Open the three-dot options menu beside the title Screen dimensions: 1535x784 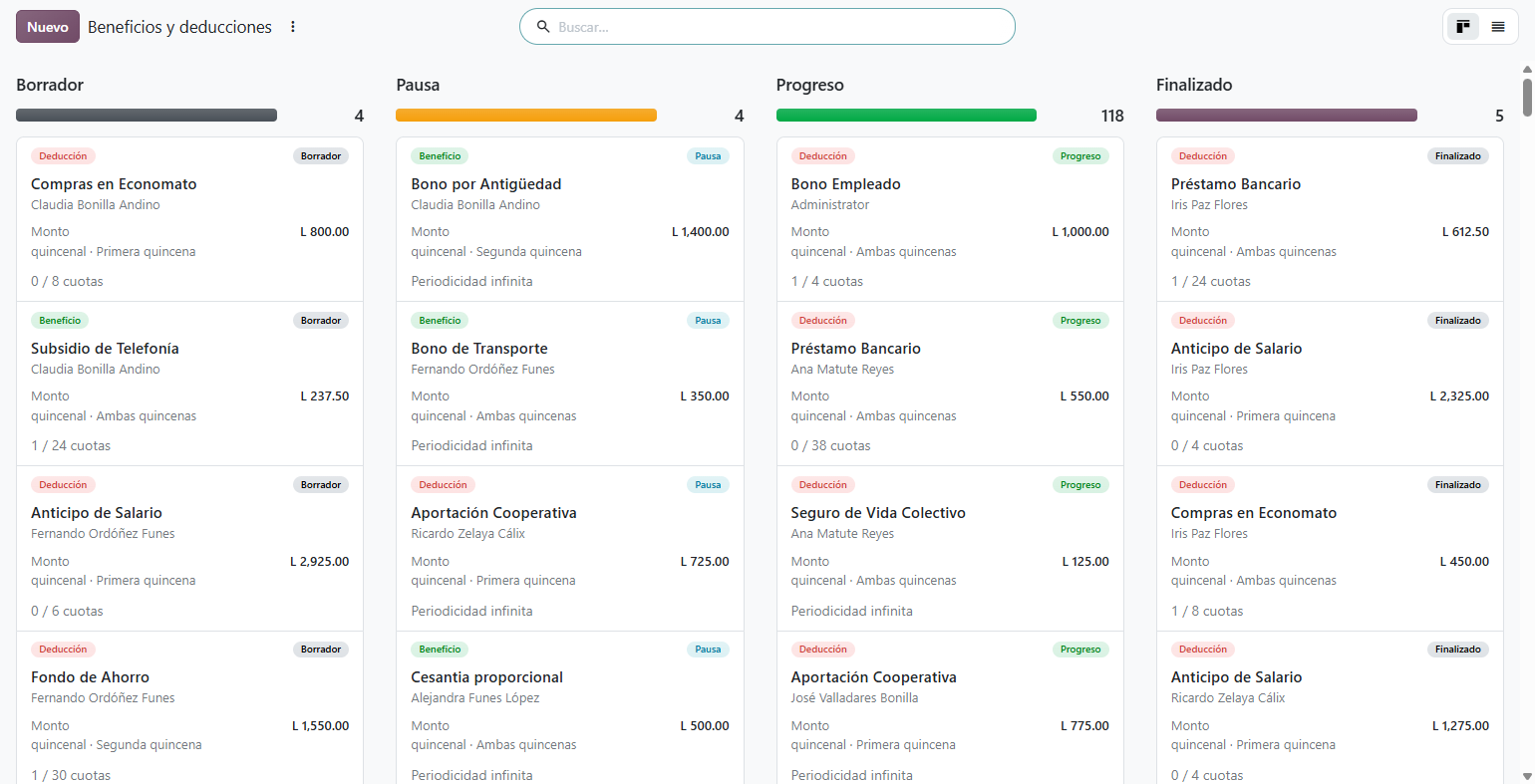click(293, 27)
